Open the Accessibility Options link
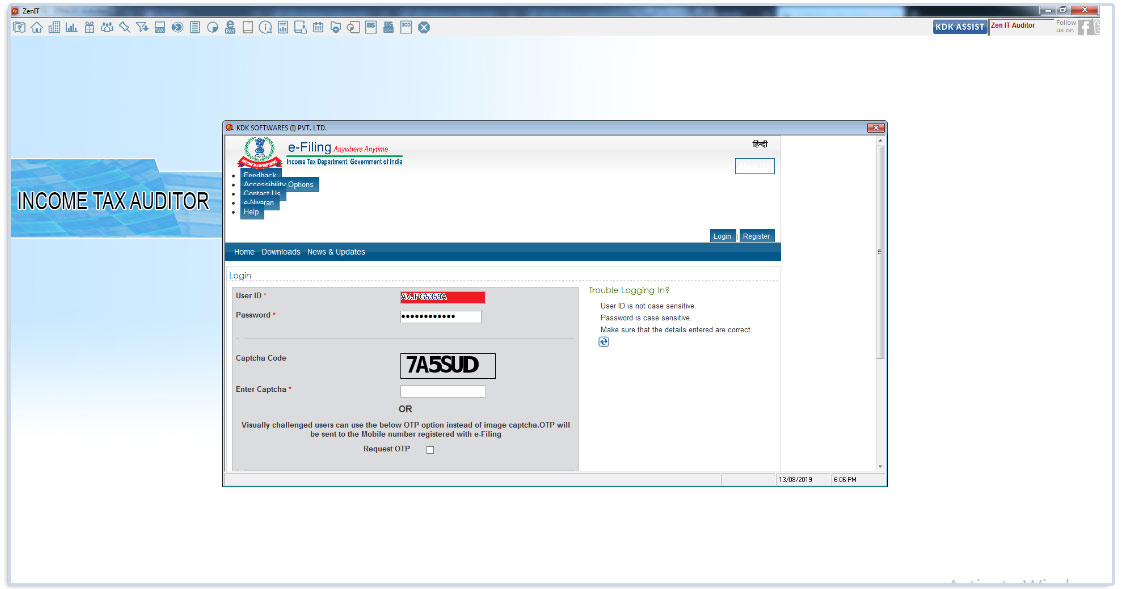1123x589 pixels. (279, 184)
